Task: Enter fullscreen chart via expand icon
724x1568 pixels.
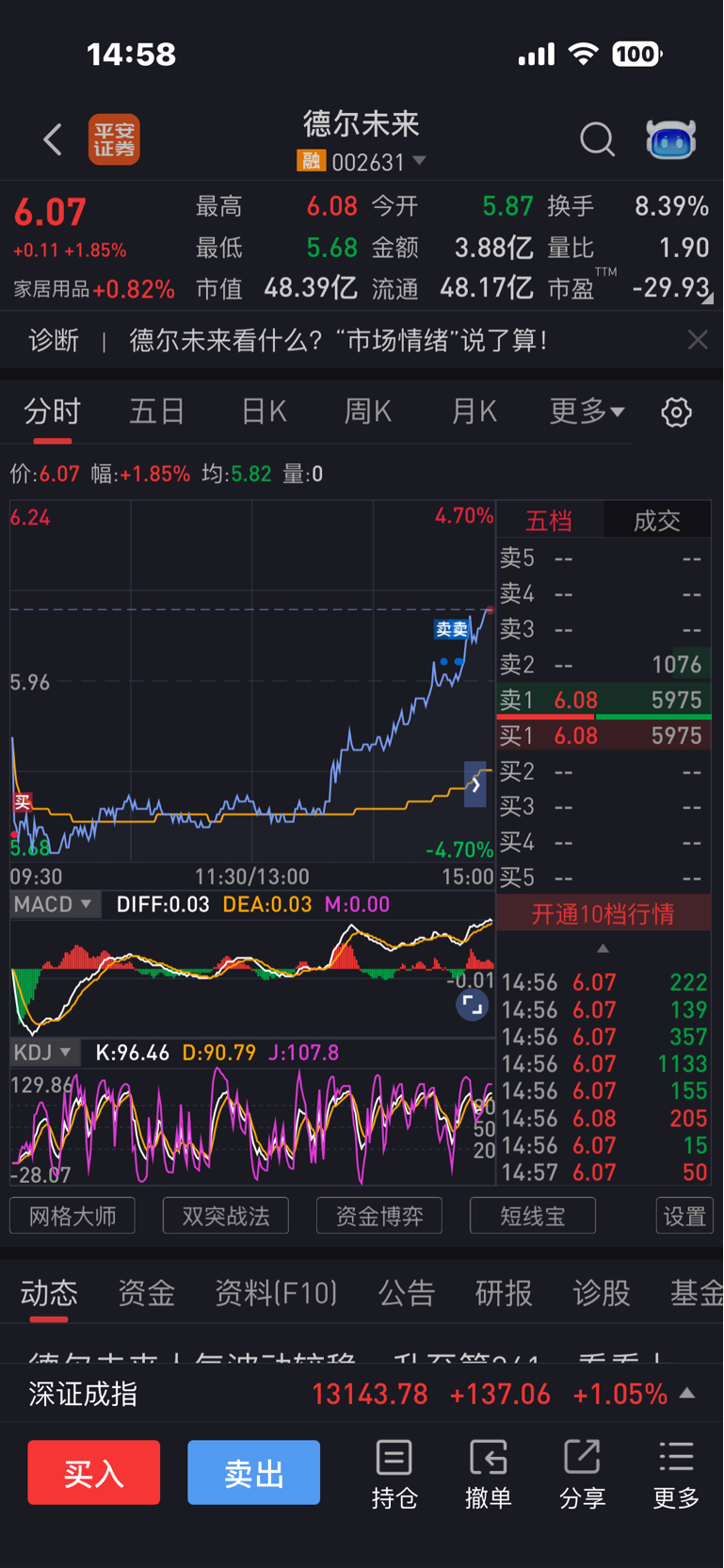Action: (x=472, y=1005)
